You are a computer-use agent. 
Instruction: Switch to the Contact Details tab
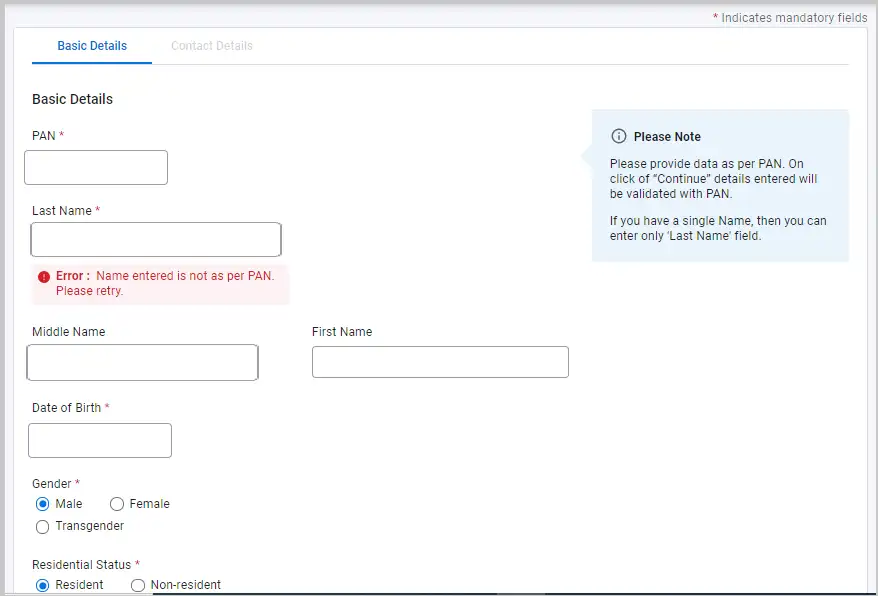pos(211,46)
